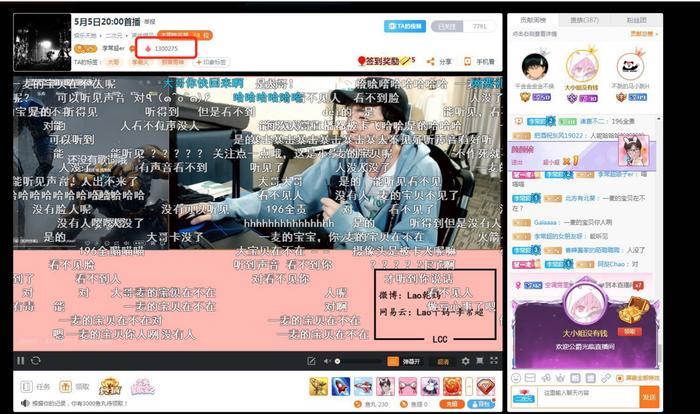Click the TA的视频 button
Image resolution: width=700 pixels, height=414 pixels.
(405, 26)
